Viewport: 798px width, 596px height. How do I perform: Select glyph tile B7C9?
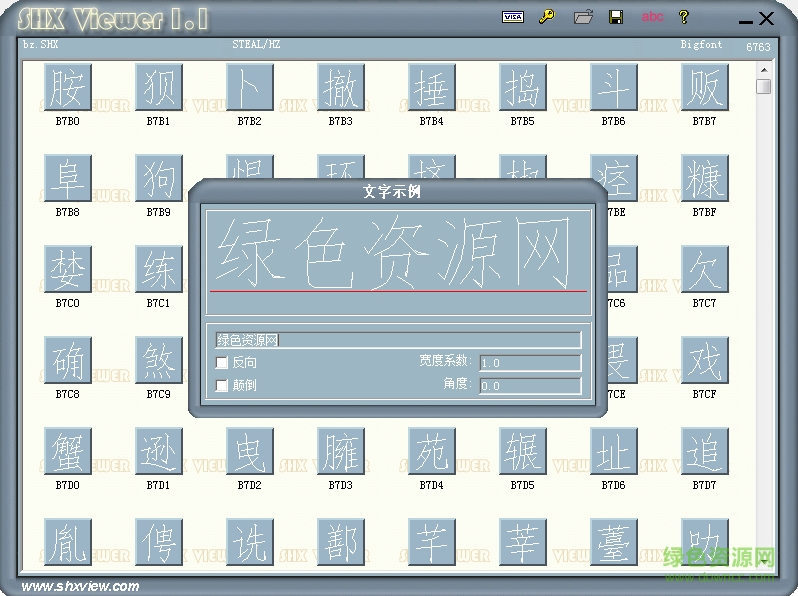coord(159,360)
